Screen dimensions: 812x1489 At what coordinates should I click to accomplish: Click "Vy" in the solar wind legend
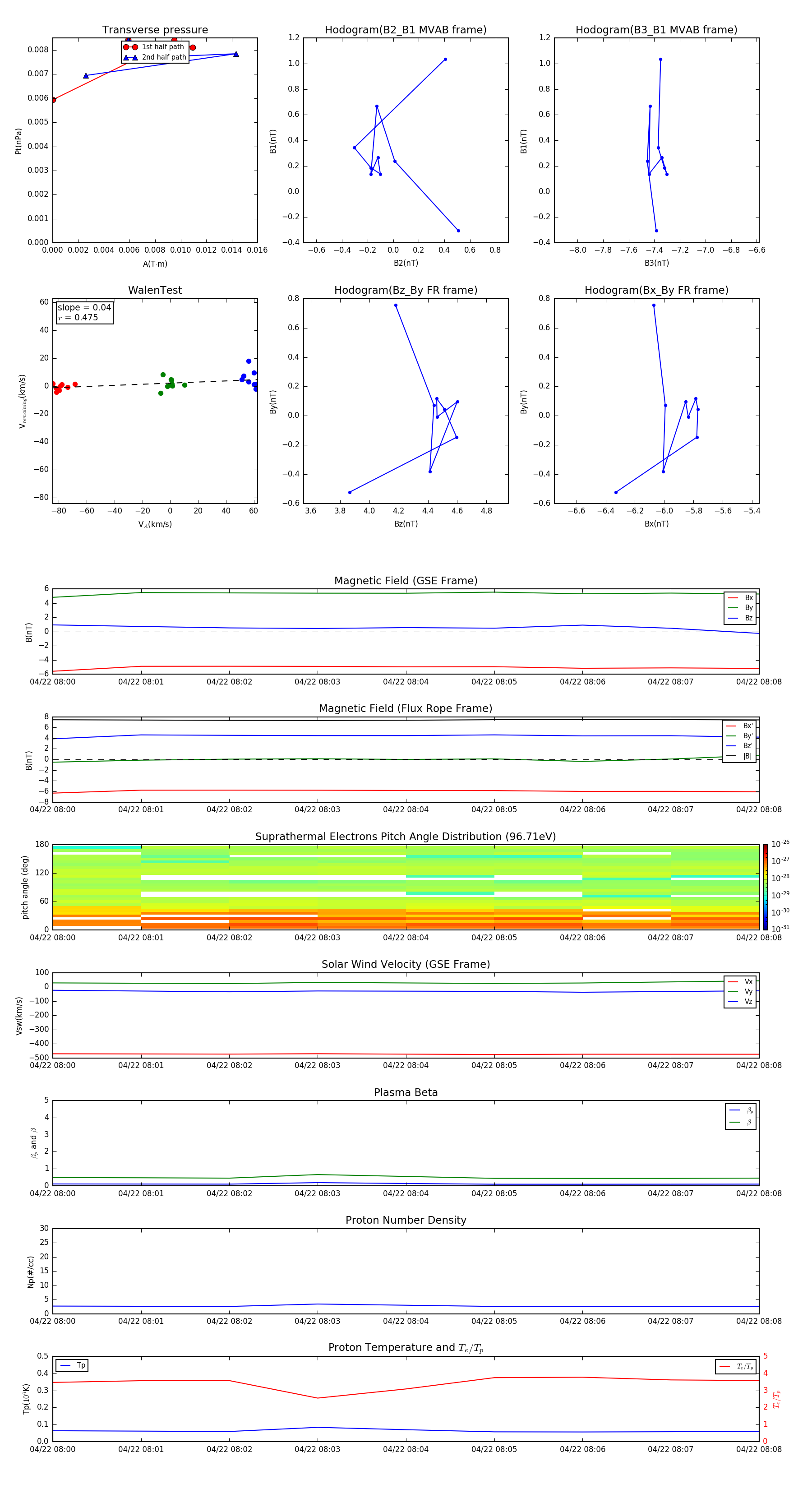[748, 992]
